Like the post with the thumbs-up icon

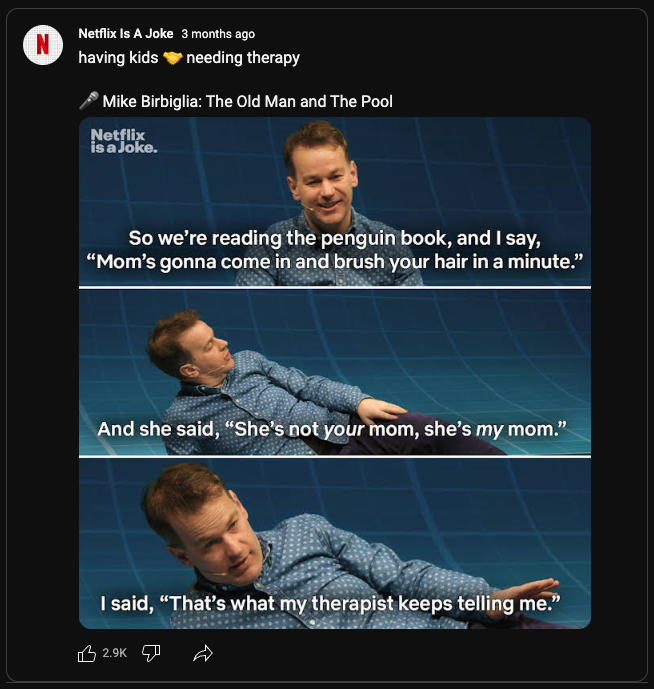(87, 653)
